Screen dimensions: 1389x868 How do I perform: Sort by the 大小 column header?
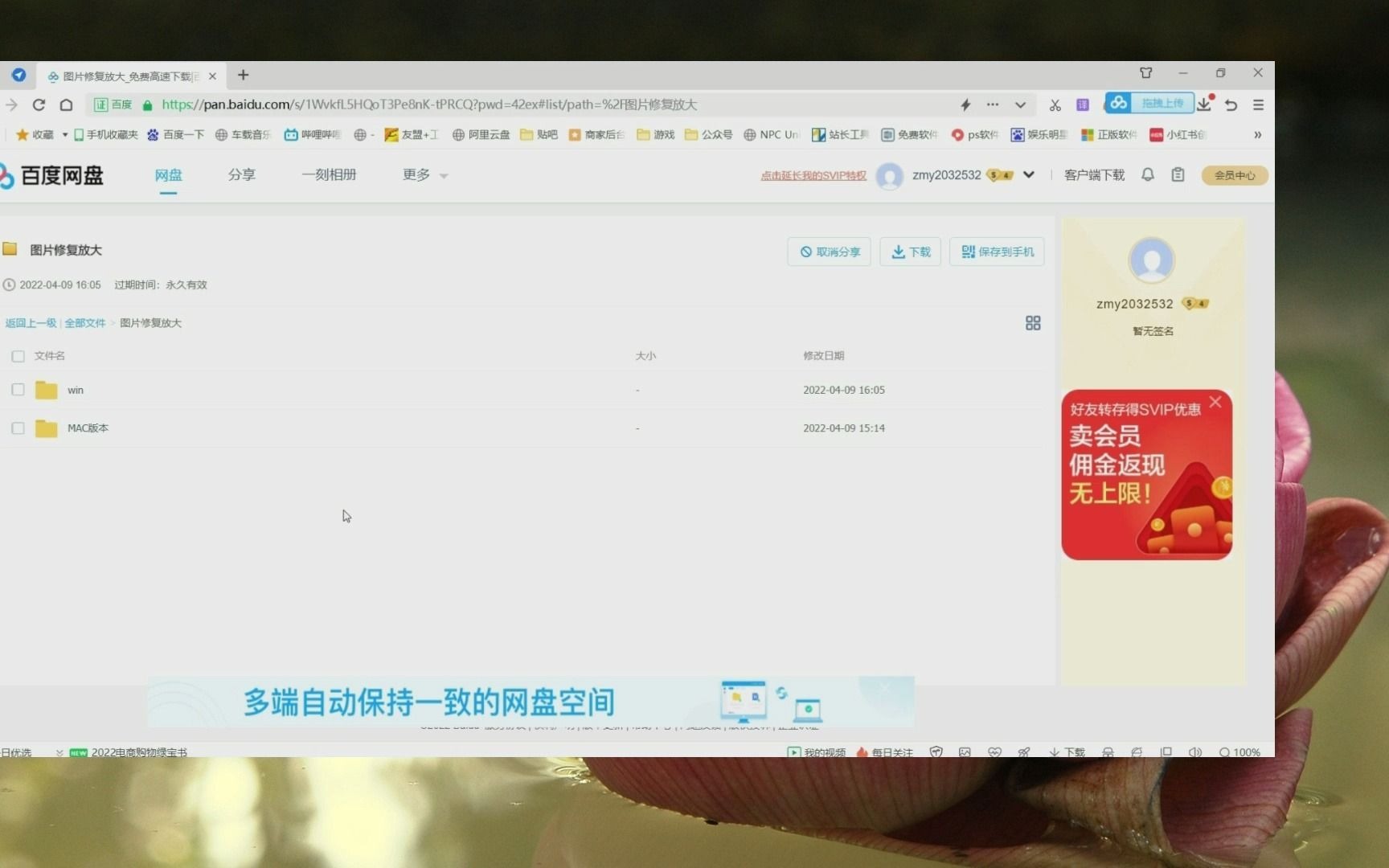coord(645,355)
